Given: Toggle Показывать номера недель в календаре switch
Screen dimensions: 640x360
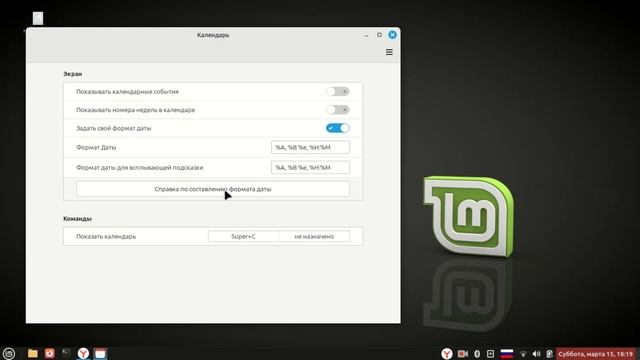Looking at the screenshot, I should [338, 110].
